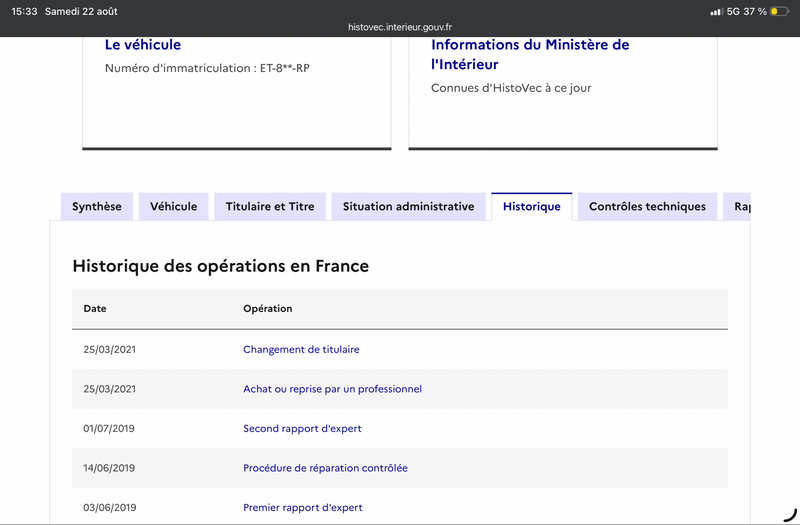This screenshot has width=800, height=525.
Task: Select the Situation administrative tab
Action: tap(408, 207)
